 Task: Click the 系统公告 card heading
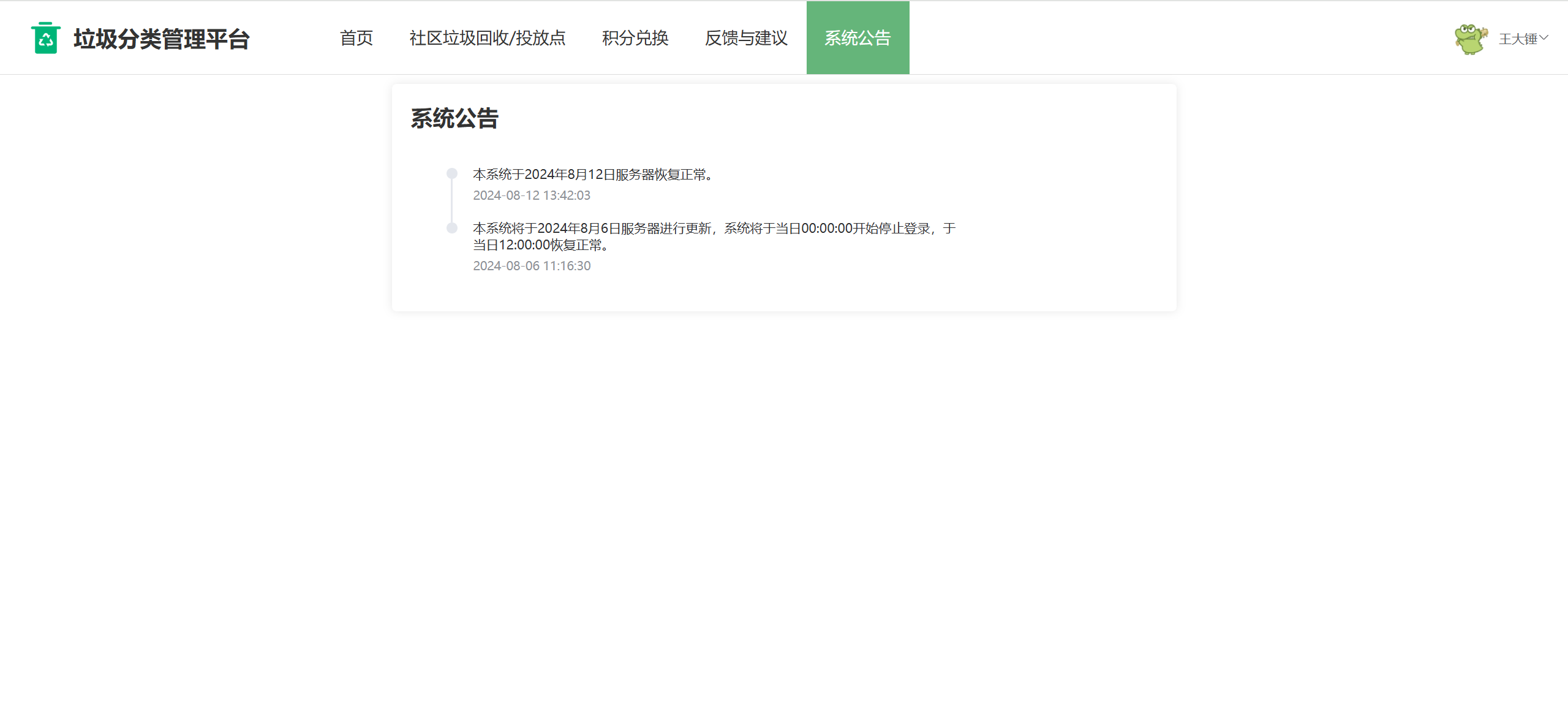pos(454,118)
